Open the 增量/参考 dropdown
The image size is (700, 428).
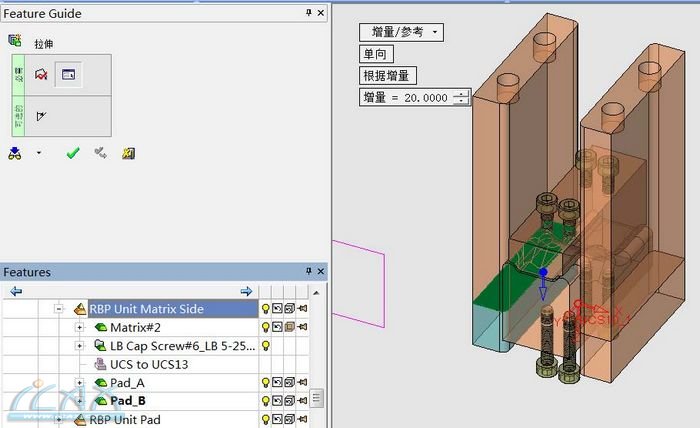400,32
